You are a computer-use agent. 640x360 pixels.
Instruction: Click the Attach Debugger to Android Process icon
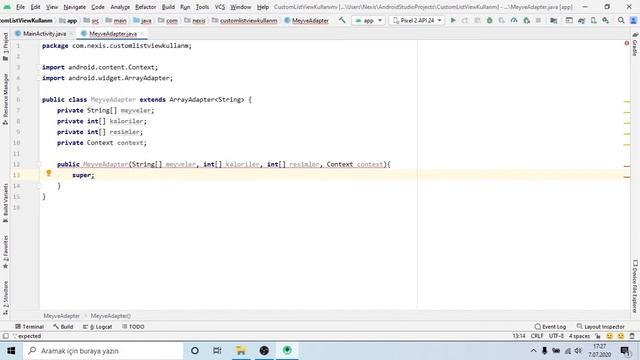pyautogui.click(x=527, y=20)
